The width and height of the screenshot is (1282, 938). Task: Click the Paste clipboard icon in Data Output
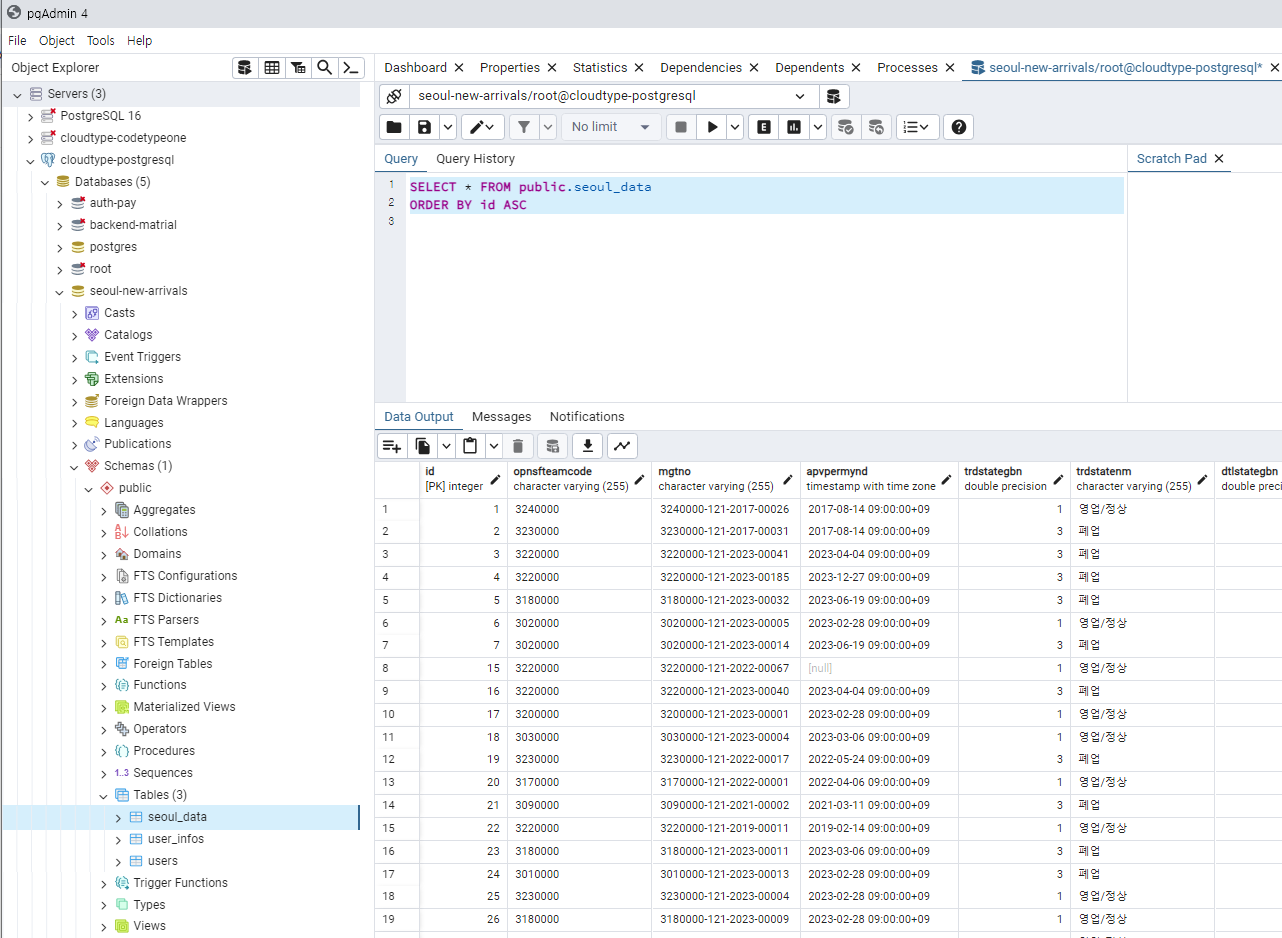(x=469, y=446)
